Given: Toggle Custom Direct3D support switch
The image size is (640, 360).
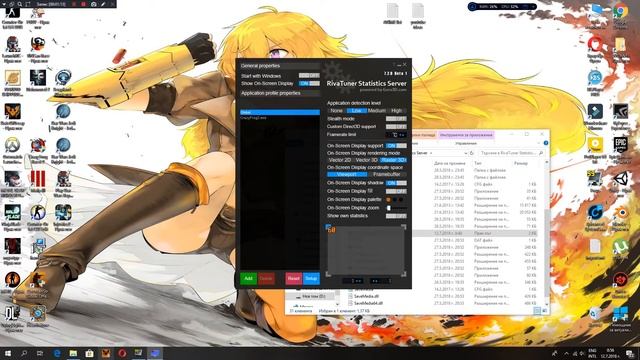Looking at the screenshot, I should (x=396, y=127).
